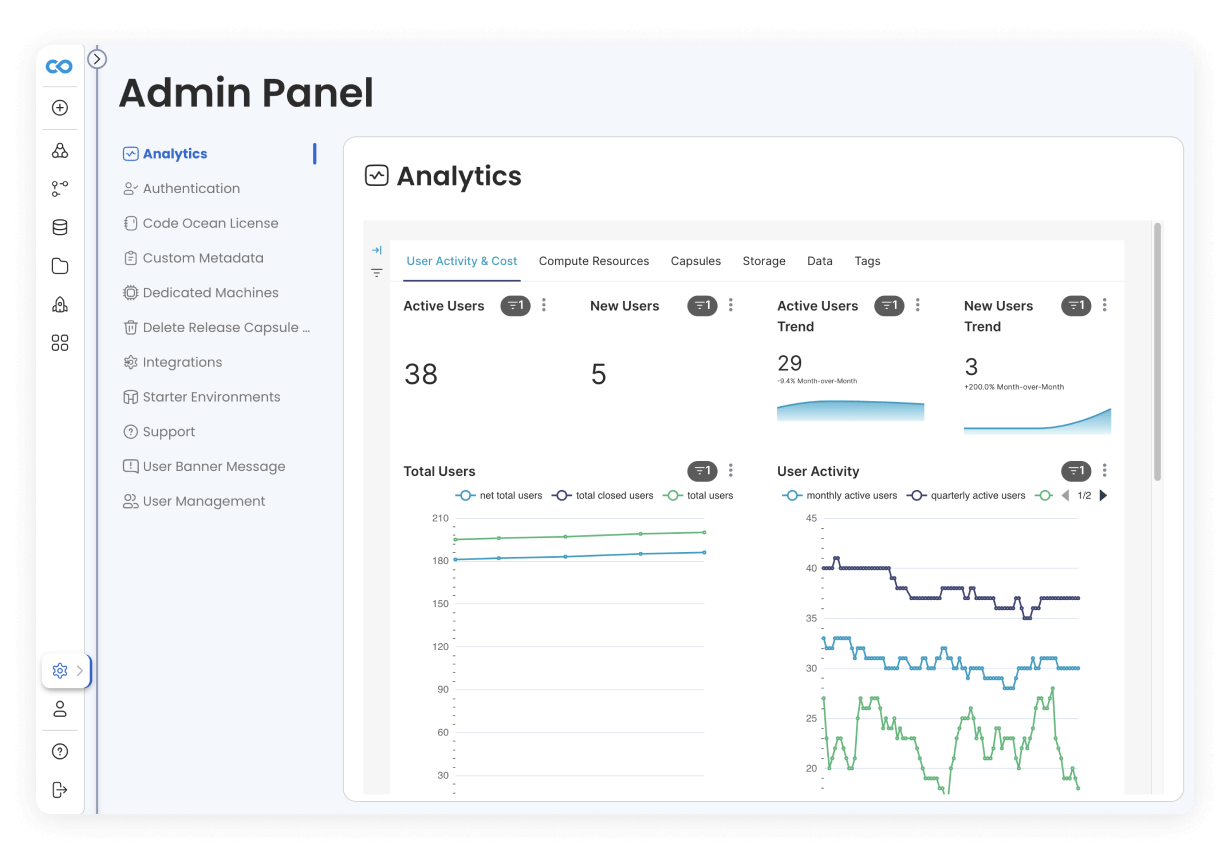
Task: Click the logout icon at the bottom
Action: pos(59,789)
